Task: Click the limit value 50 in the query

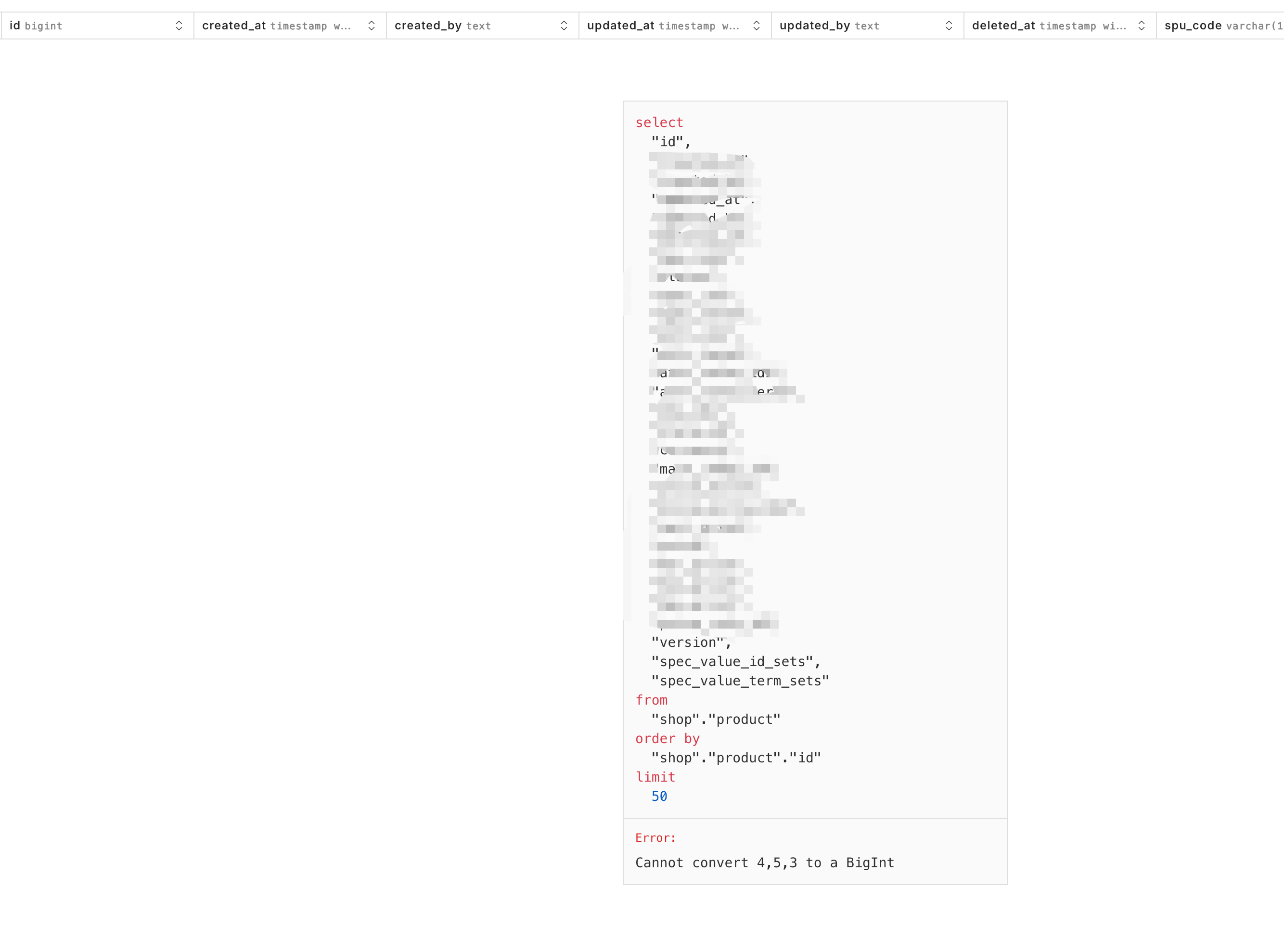Action: (x=659, y=797)
